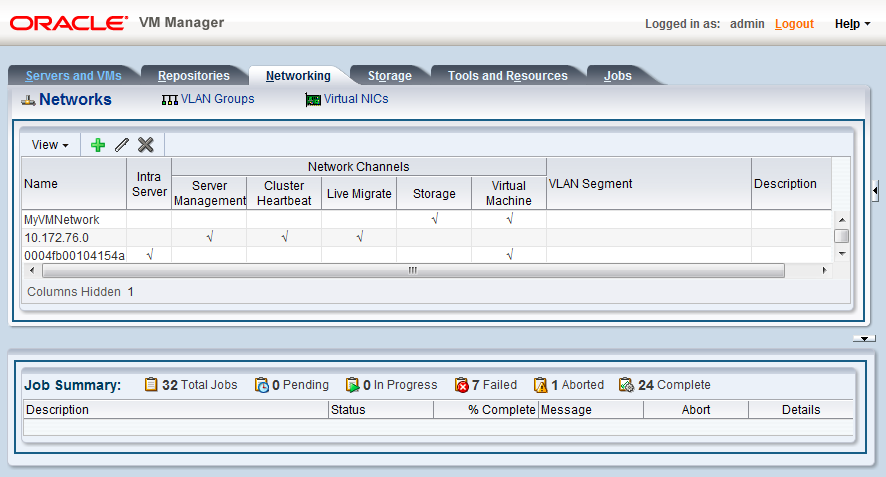Open the Networks subtab icon
This screenshot has height=477, width=886.
pyautogui.click(x=28, y=101)
